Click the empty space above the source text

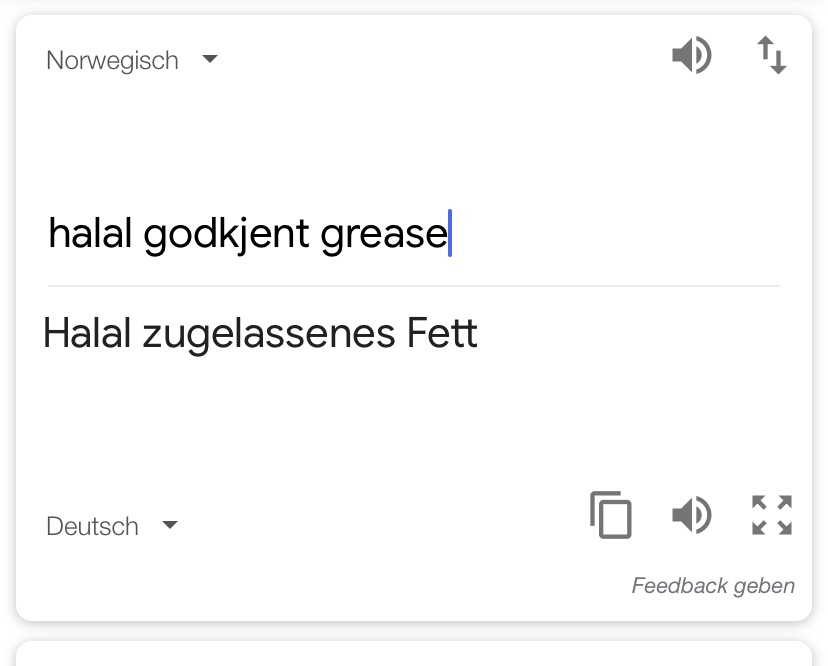[x=400, y=140]
